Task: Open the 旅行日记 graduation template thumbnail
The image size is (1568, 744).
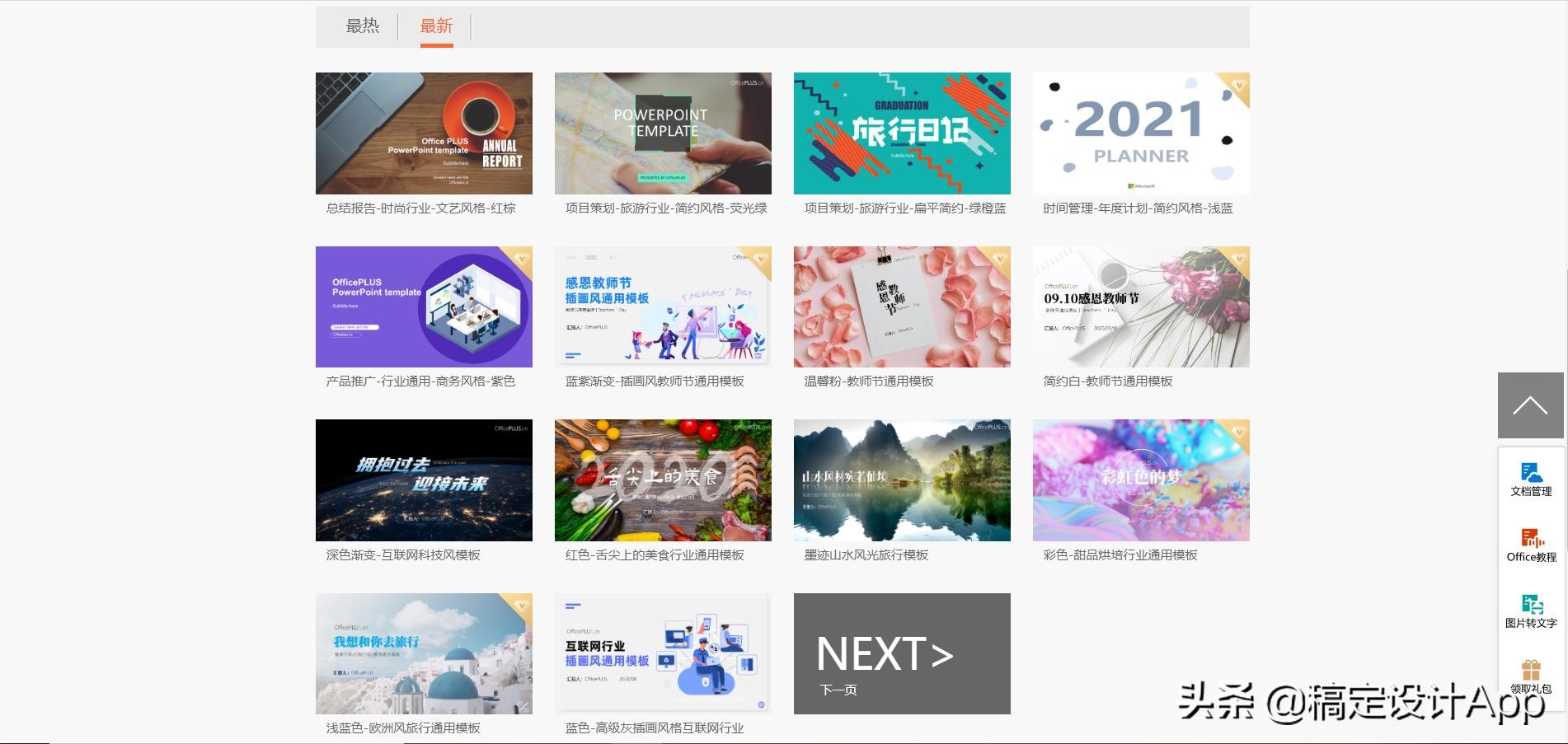Action: pyautogui.click(x=901, y=133)
